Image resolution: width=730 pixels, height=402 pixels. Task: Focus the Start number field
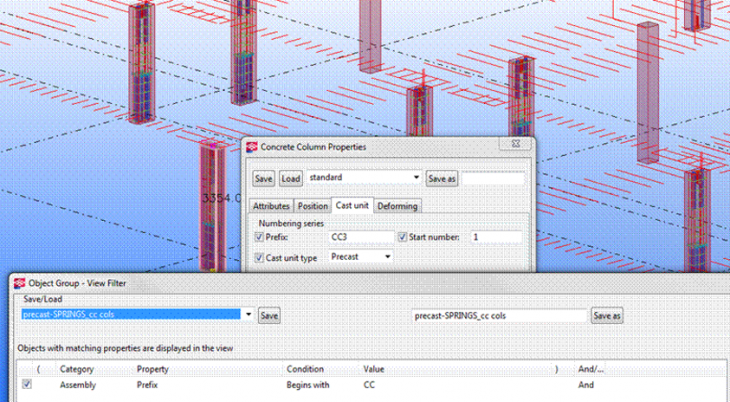(495, 237)
